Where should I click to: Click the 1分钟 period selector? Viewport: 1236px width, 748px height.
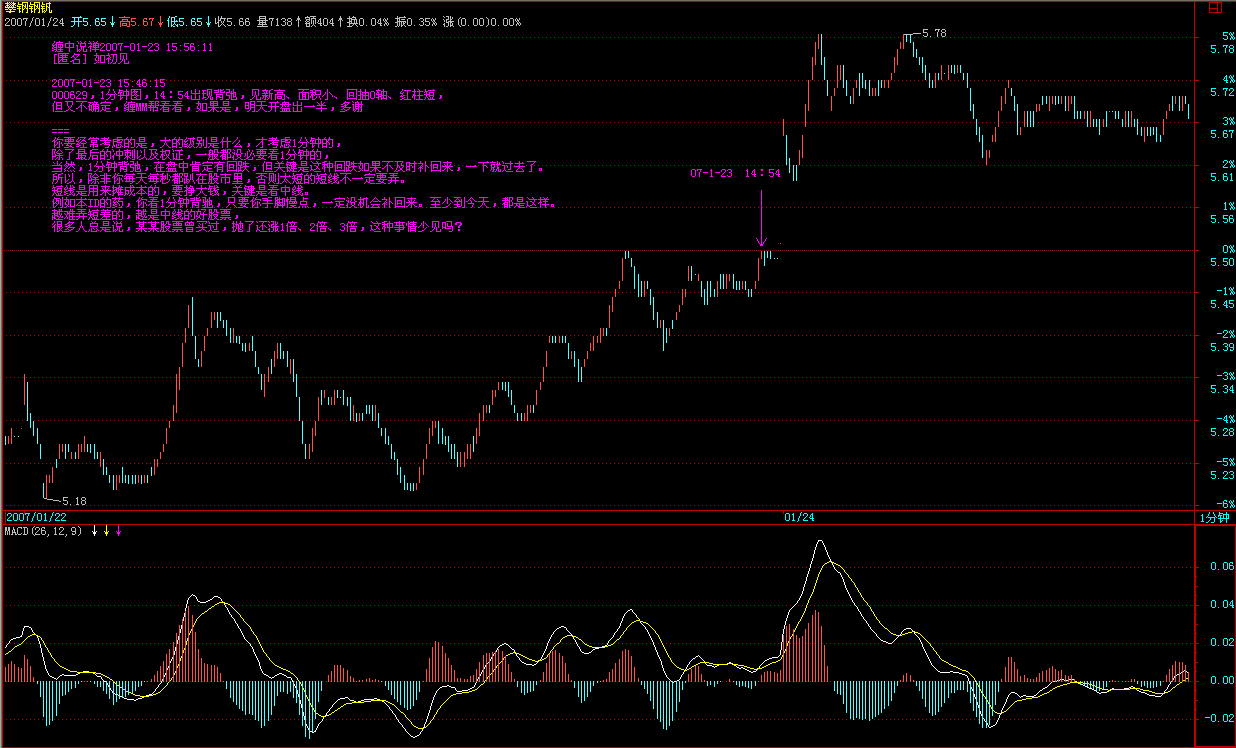click(x=1215, y=517)
